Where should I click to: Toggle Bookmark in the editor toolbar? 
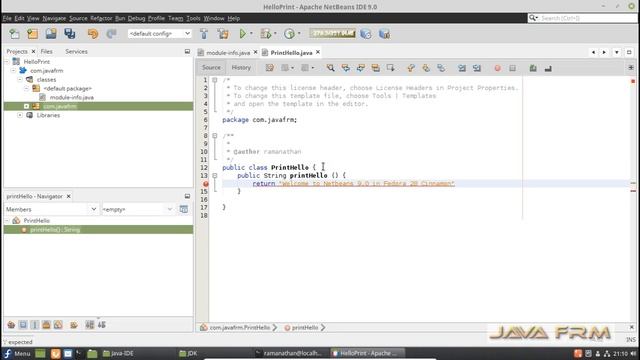click(x=441, y=68)
